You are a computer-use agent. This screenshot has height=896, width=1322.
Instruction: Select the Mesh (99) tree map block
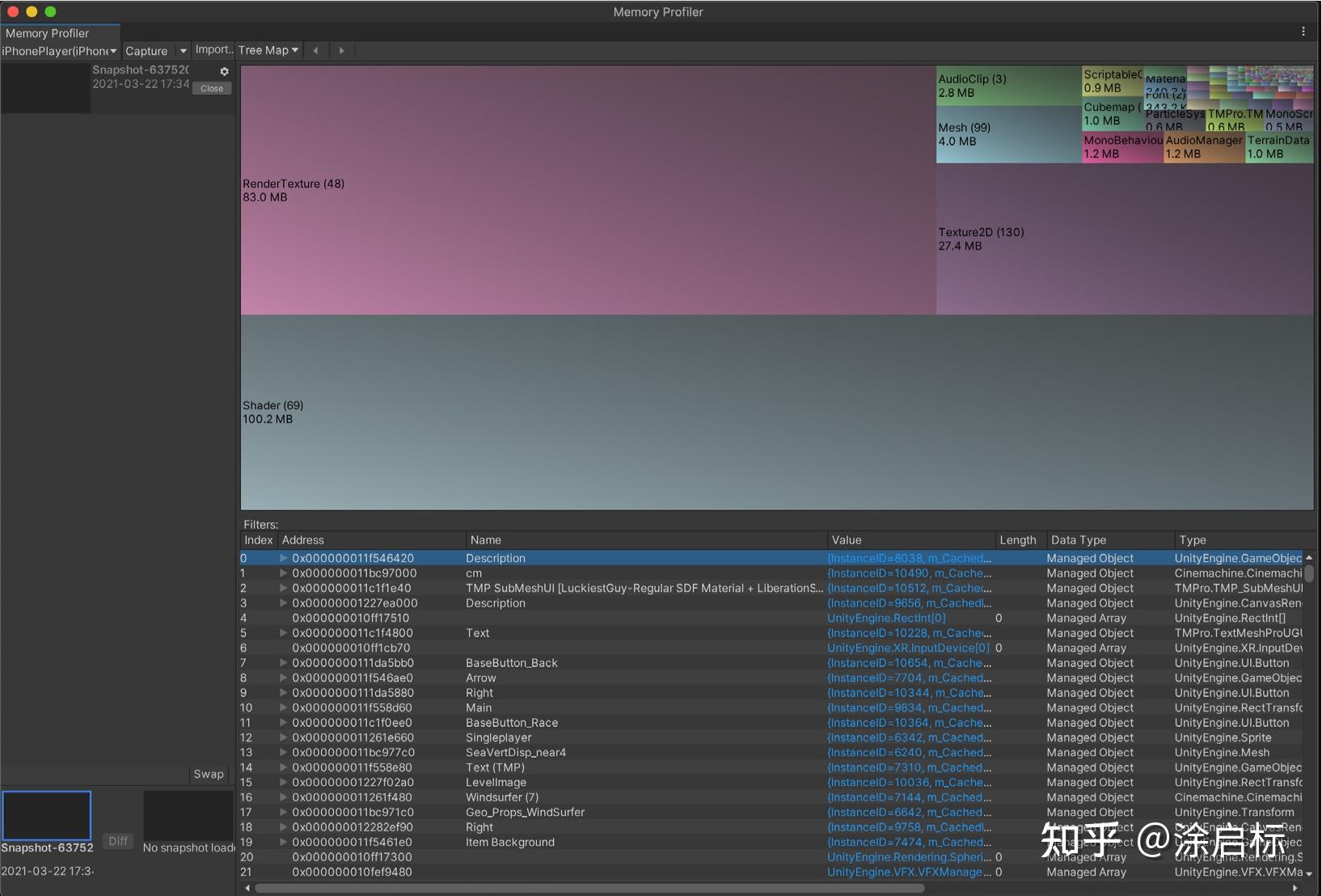pos(1009,134)
